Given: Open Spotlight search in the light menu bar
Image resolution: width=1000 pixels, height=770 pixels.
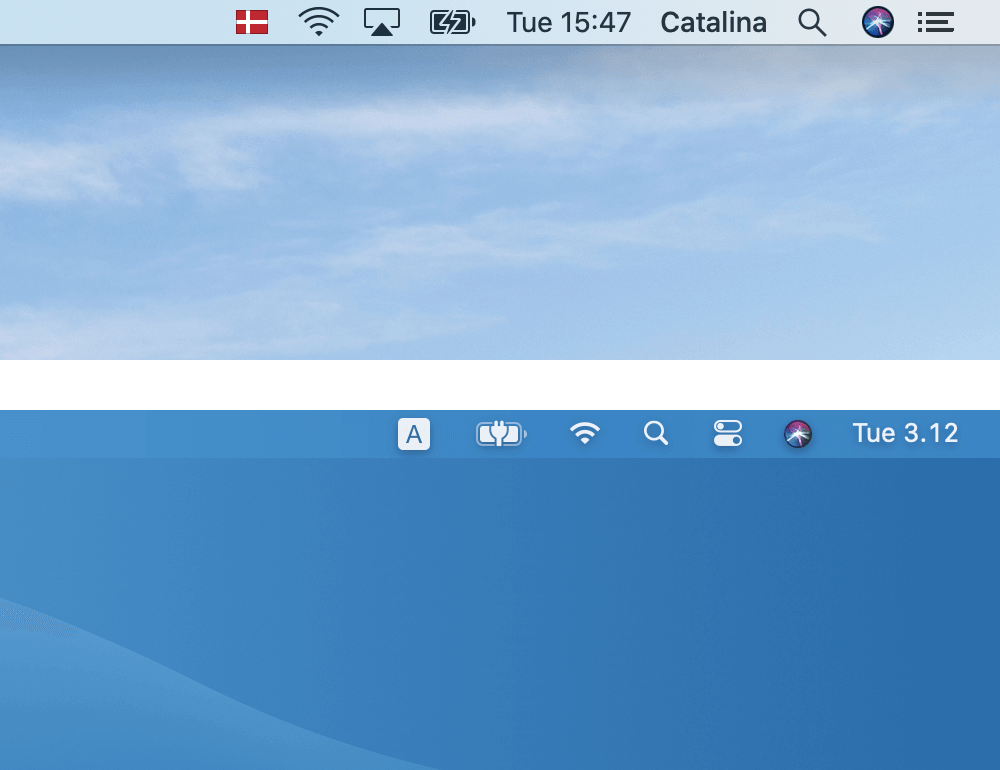Looking at the screenshot, I should click(812, 22).
